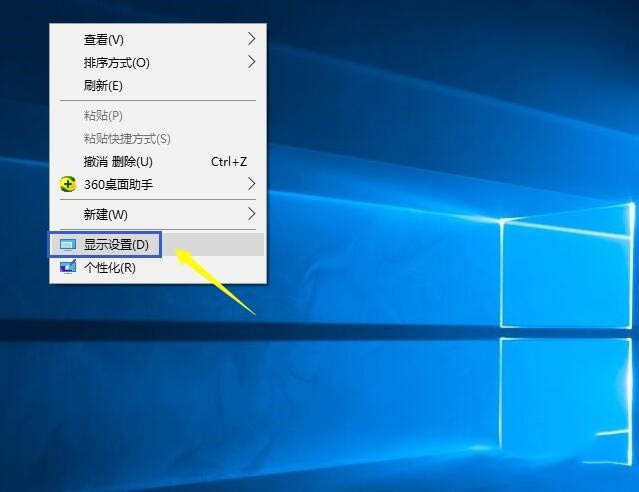Click the personalization icon

68,267
